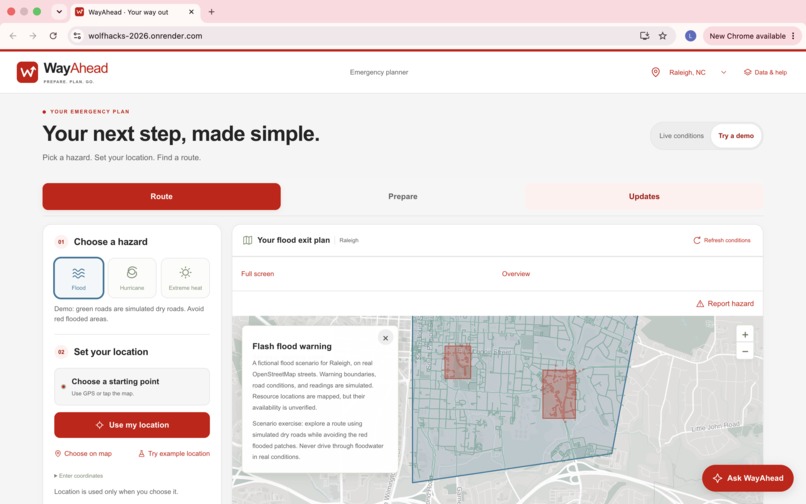The width and height of the screenshot is (806, 504).
Task: Open the map in Full screen
Action: click(x=258, y=274)
